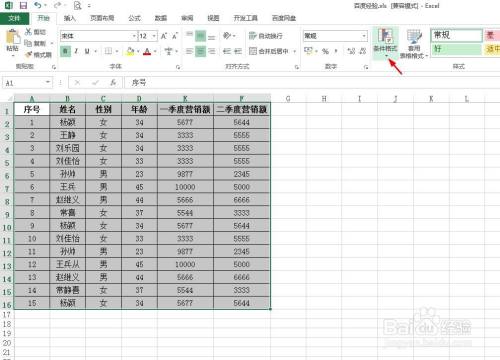
Task: Open the Paste options dropdown arrow
Action: tap(13, 55)
